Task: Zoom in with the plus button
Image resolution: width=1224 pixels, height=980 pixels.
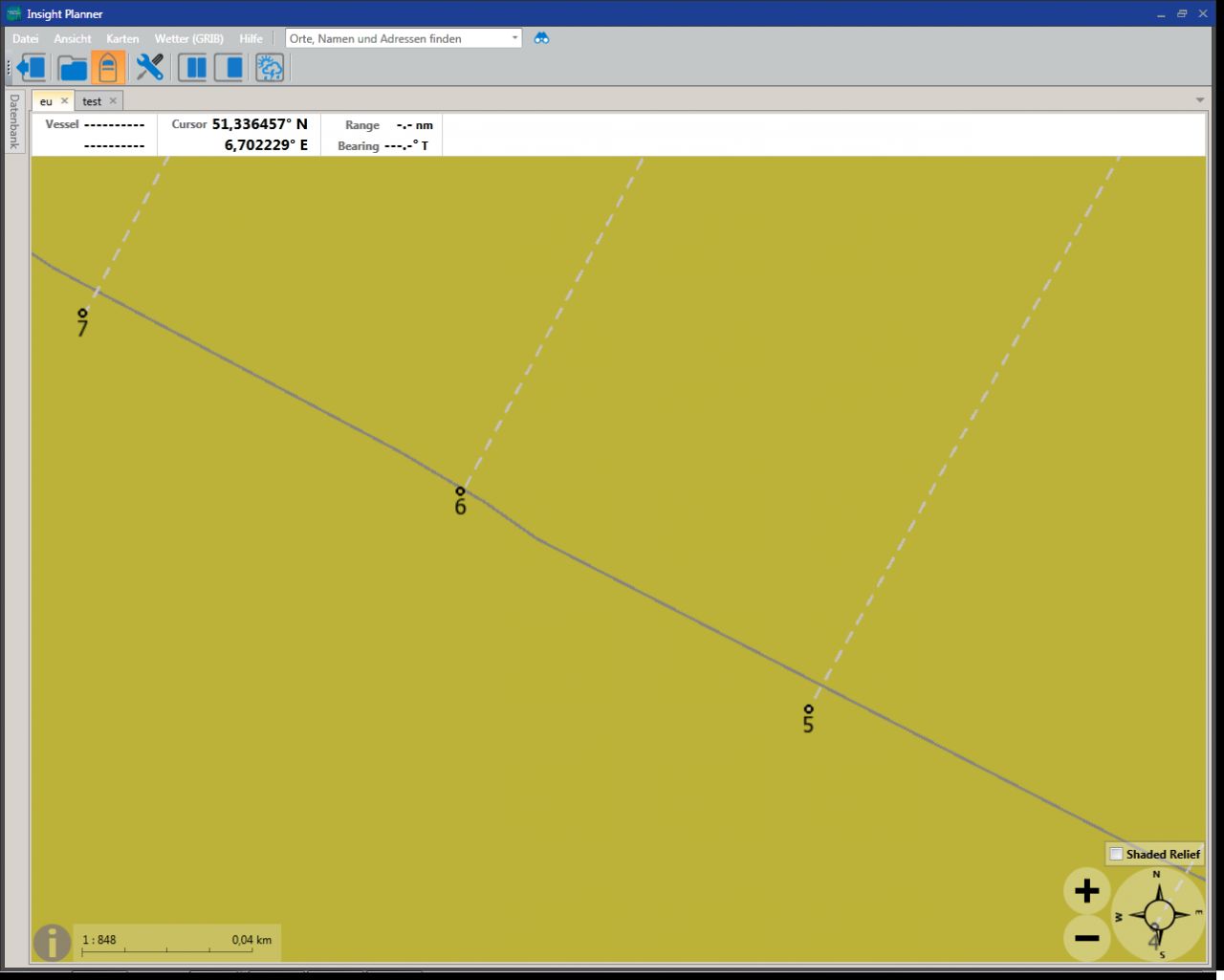Action: 1086,891
